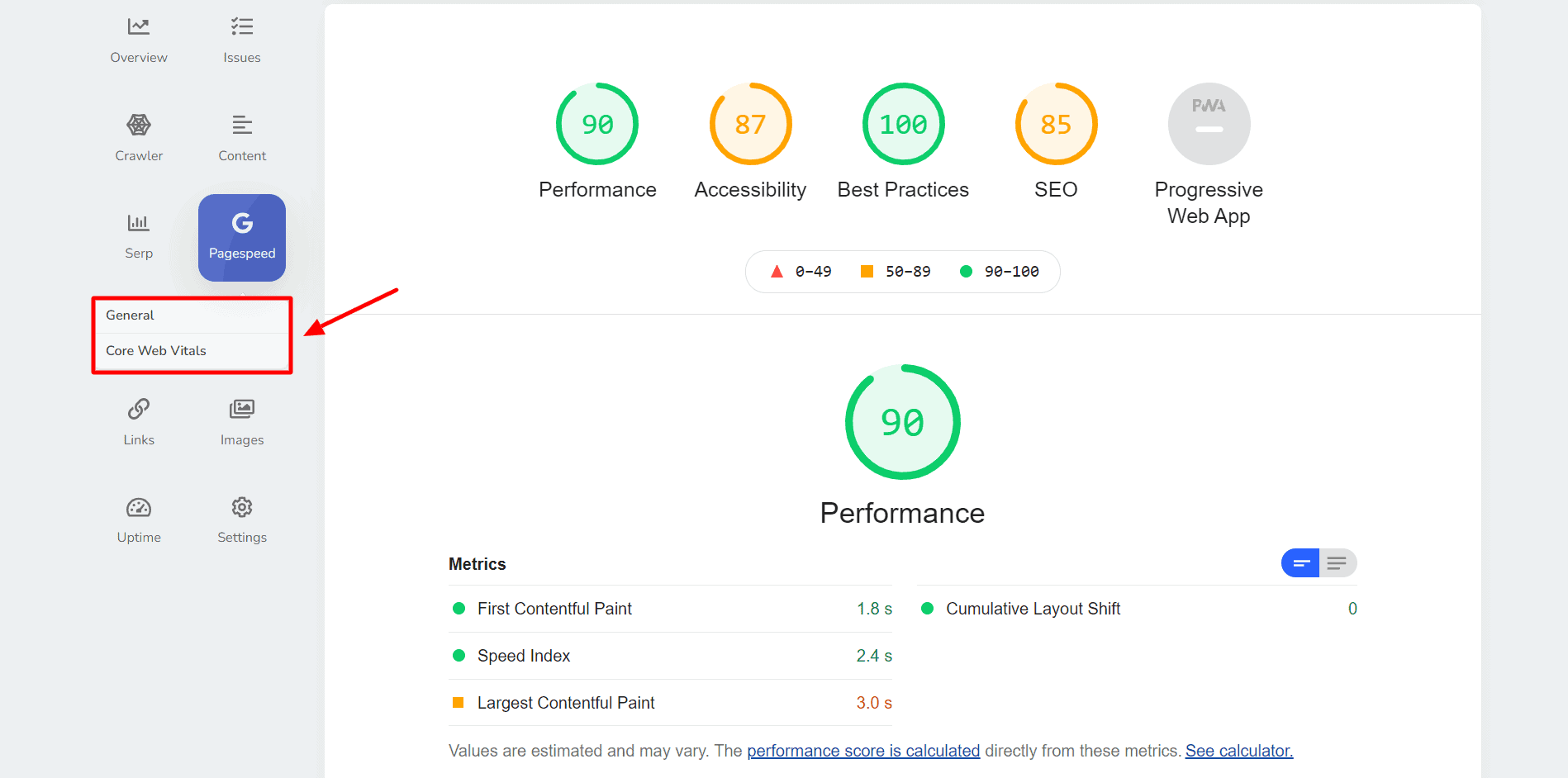Go to the Serp bar chart icon
Image resolution: width=1568 pixels, height=778 pixels.
pos(139,223)
